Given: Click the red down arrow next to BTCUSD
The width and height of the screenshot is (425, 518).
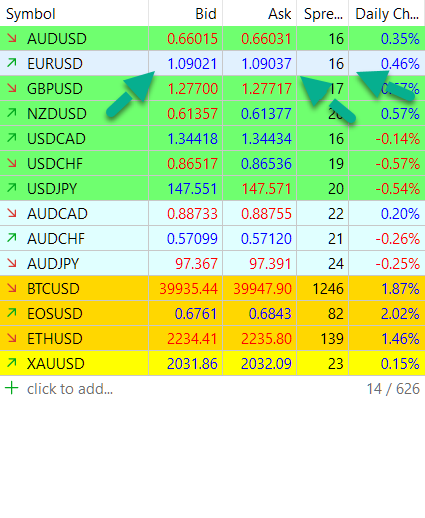Looking at the screenshot, I should pyautogui.click(x=12, y=288).
